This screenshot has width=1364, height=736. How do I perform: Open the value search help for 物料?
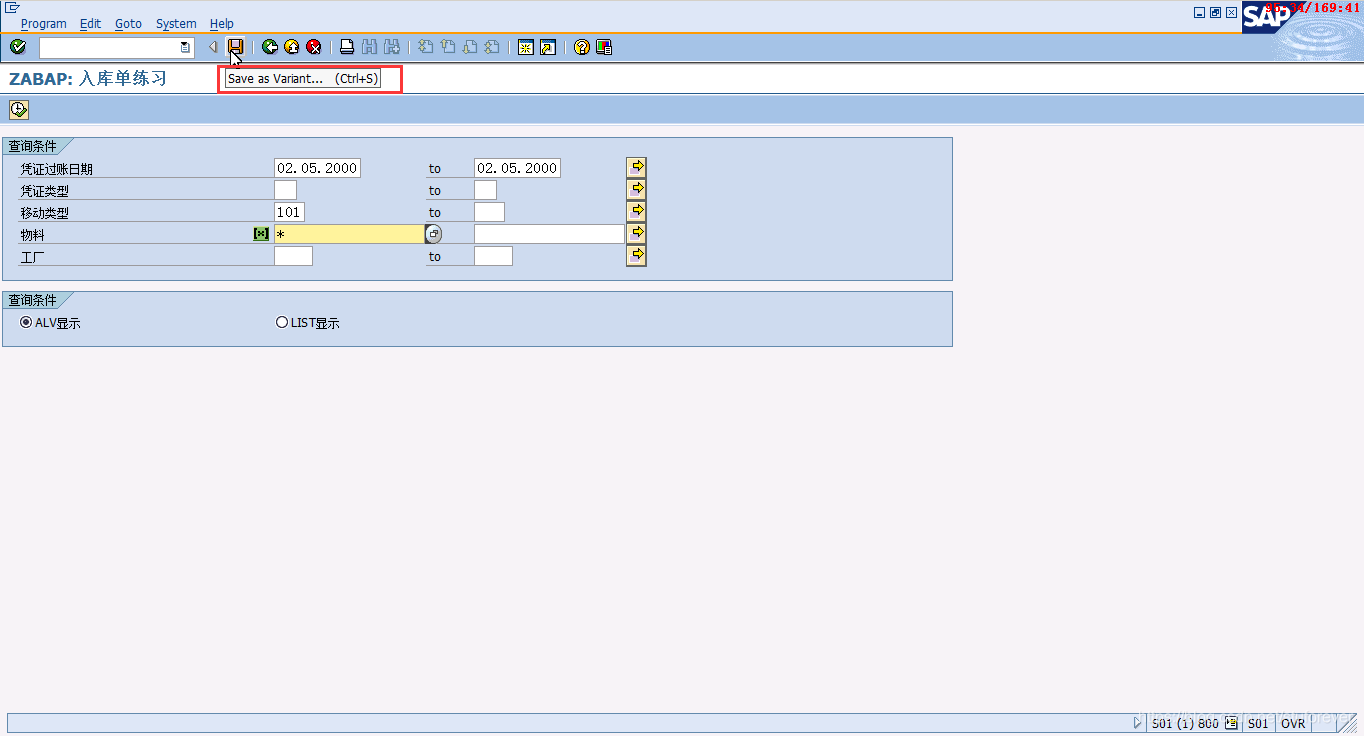tap(433, 234)
